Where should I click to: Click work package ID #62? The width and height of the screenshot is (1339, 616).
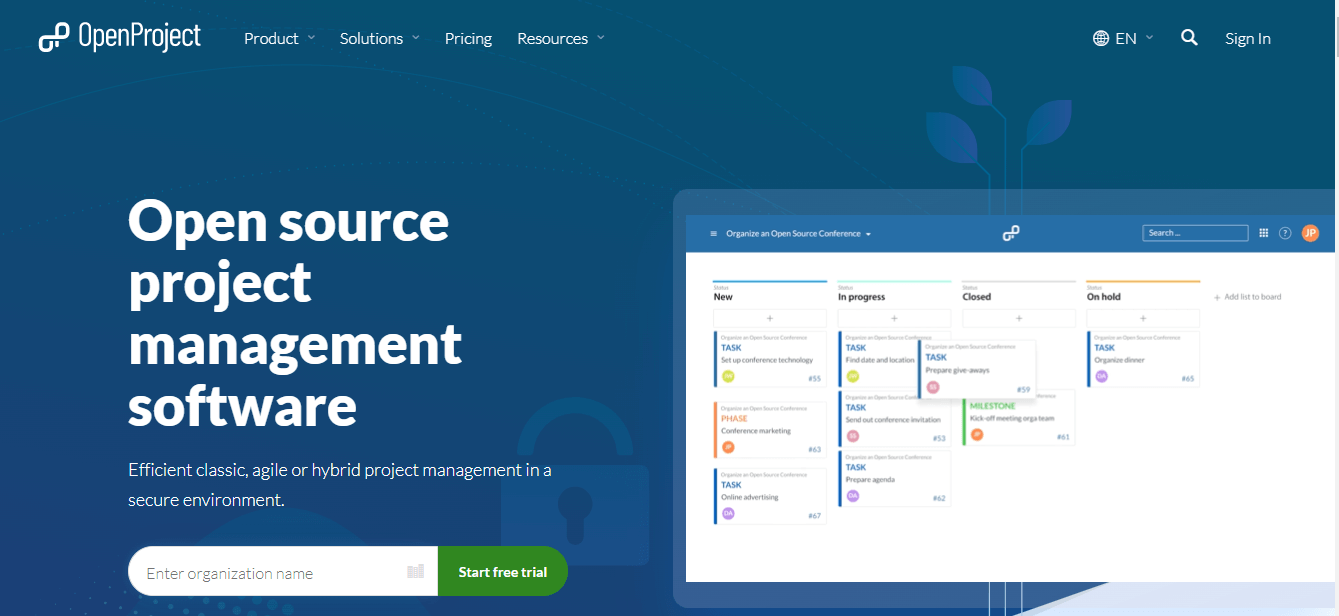click(939, 499)
